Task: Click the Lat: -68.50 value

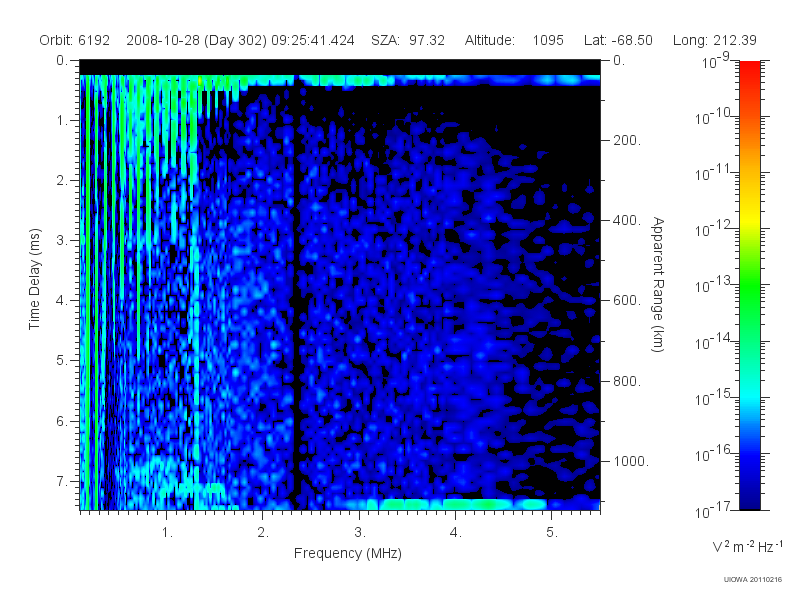Action: click(x=618, y=40)
